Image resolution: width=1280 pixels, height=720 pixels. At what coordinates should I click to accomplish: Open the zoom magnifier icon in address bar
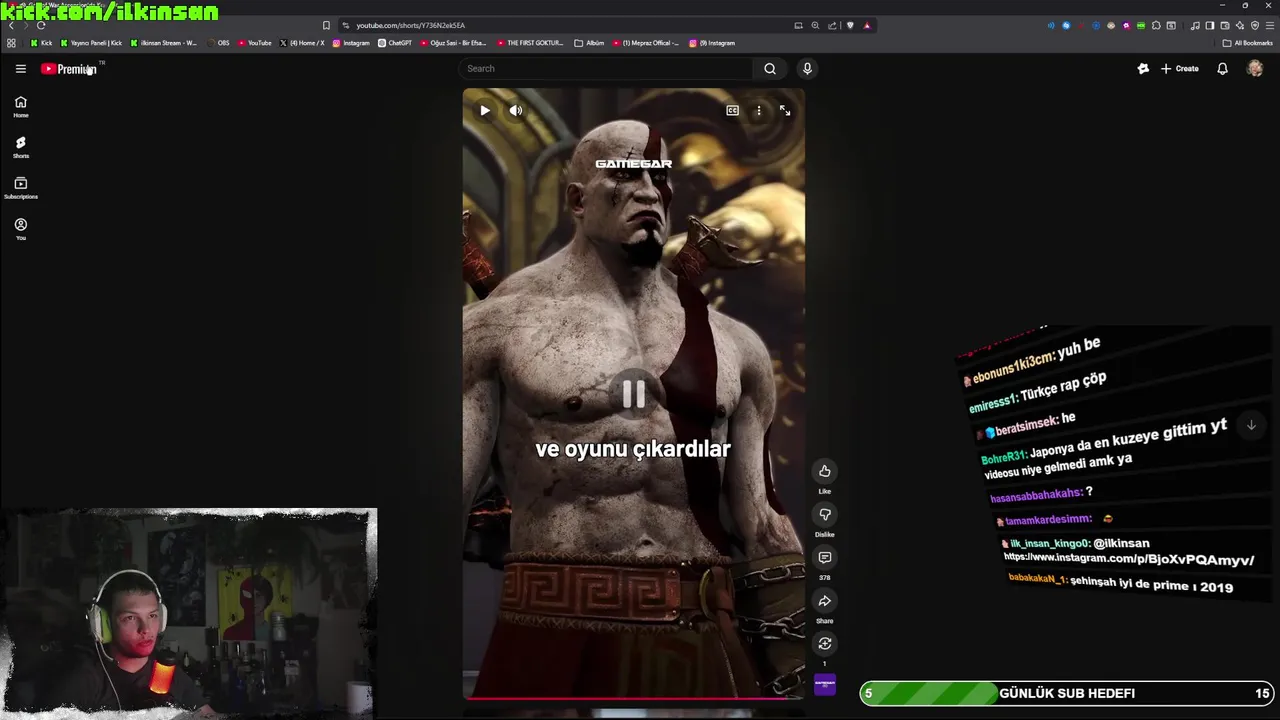pos(815,25)
